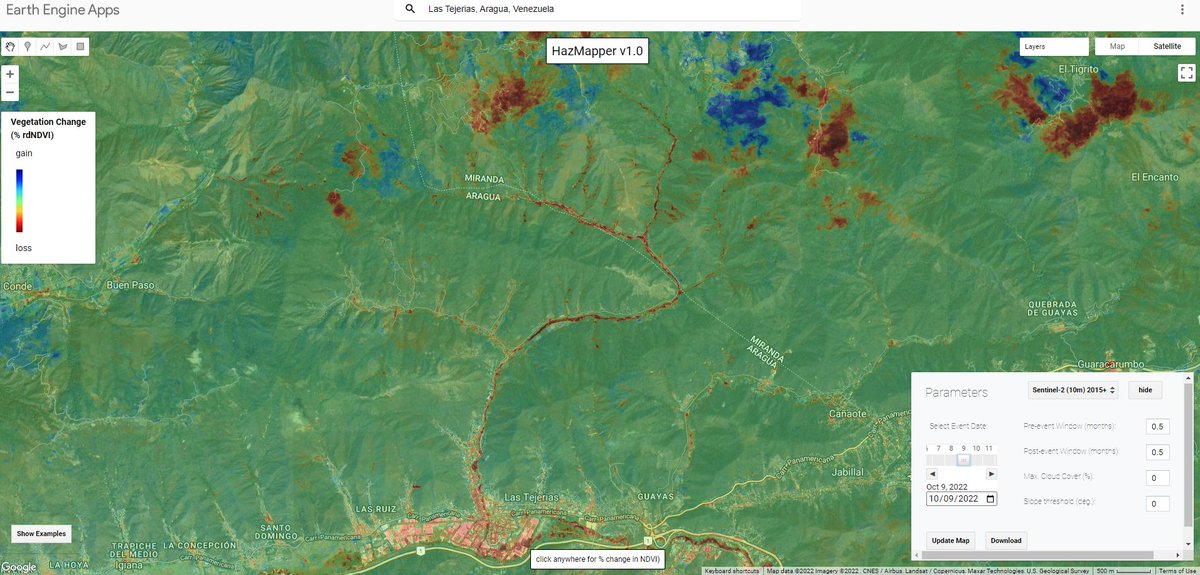Open Terms of Use link
The image size is (1200, 575).
[x=1177, y=570]
